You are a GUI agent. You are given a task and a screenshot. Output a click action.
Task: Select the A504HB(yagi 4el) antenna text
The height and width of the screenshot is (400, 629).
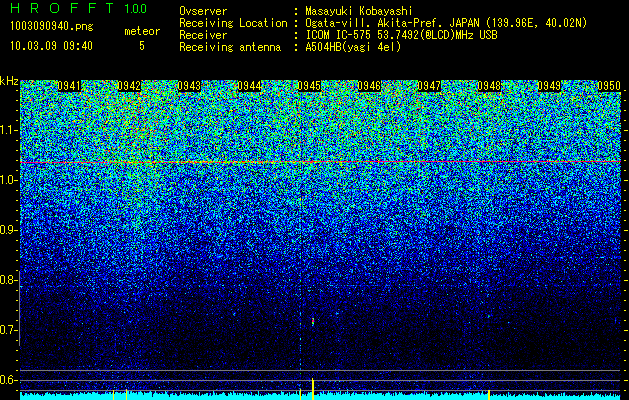click(353, 47)
